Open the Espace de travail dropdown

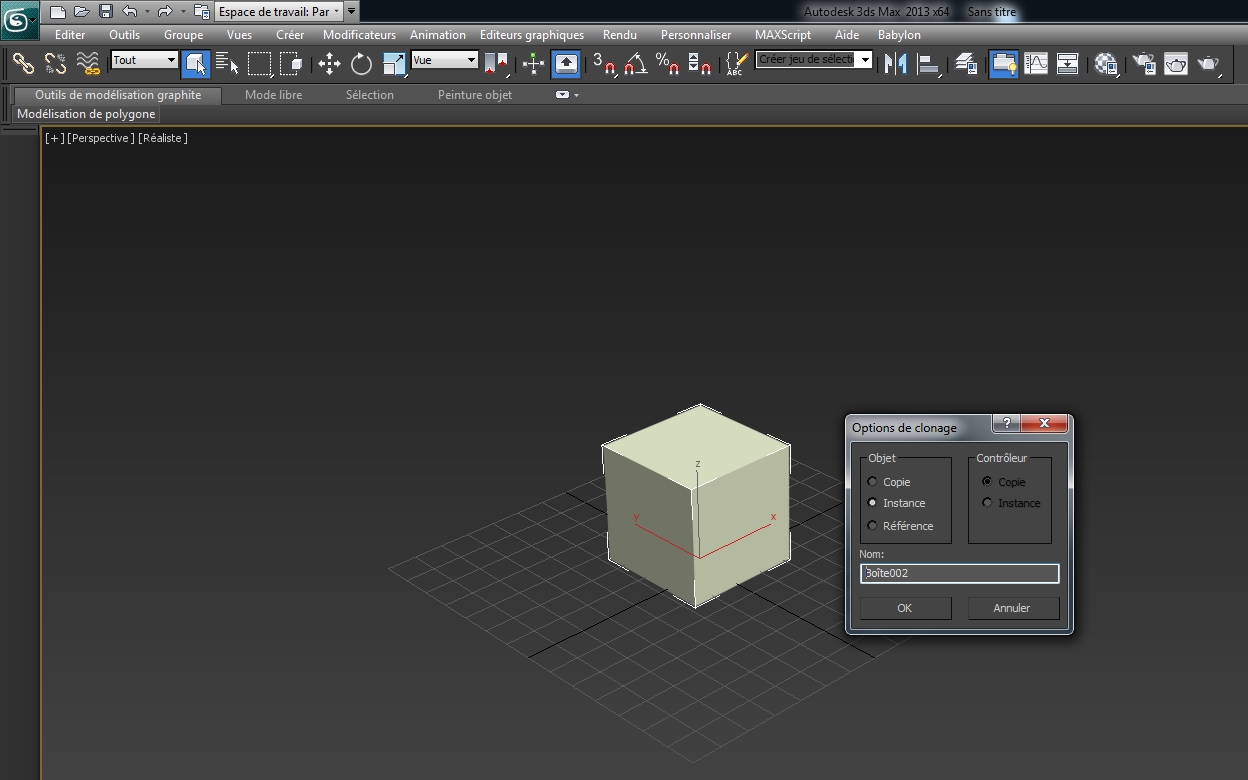coord(280,12)
